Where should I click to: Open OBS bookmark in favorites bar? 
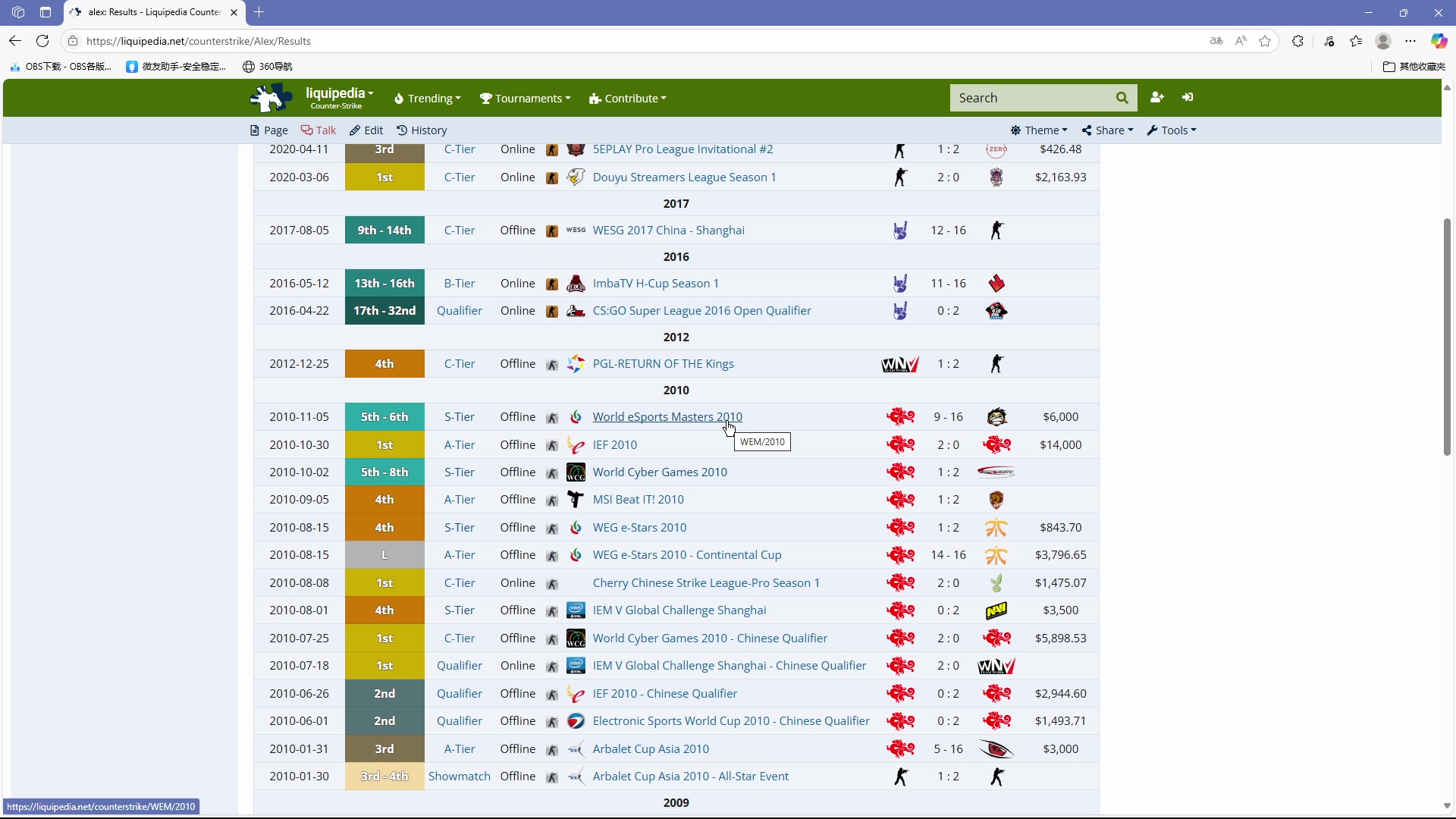click(x=61, y=67)
